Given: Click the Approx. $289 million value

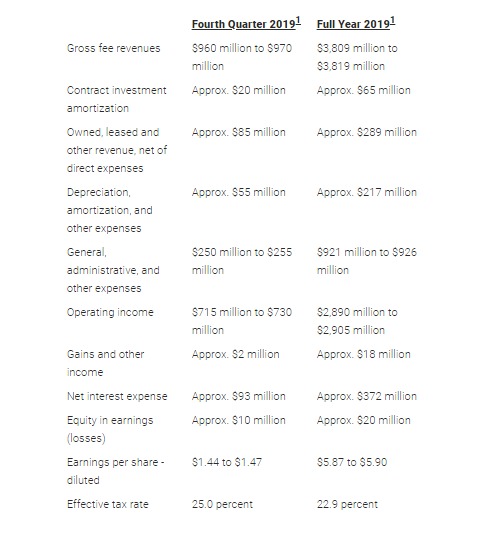Looking at the screenshot, I should point(367,132).
